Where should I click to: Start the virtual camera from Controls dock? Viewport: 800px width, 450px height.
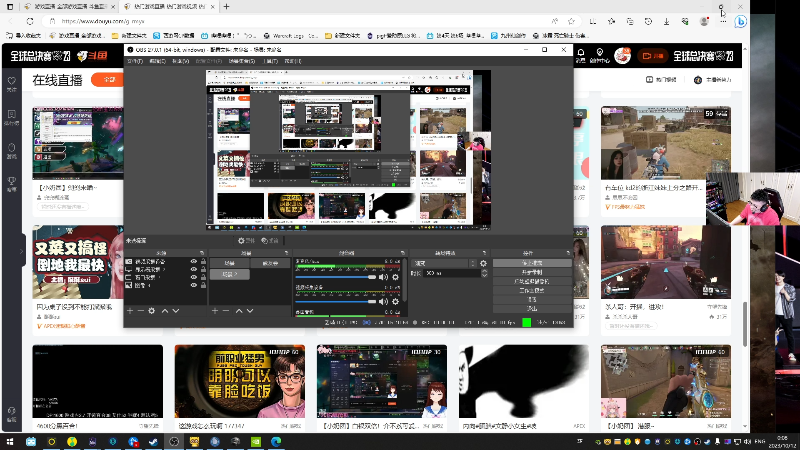(532, 281)
